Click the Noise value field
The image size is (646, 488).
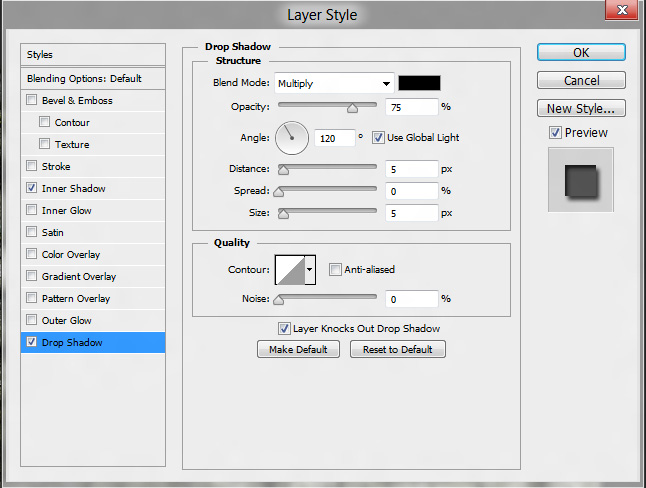pos(412,299)
